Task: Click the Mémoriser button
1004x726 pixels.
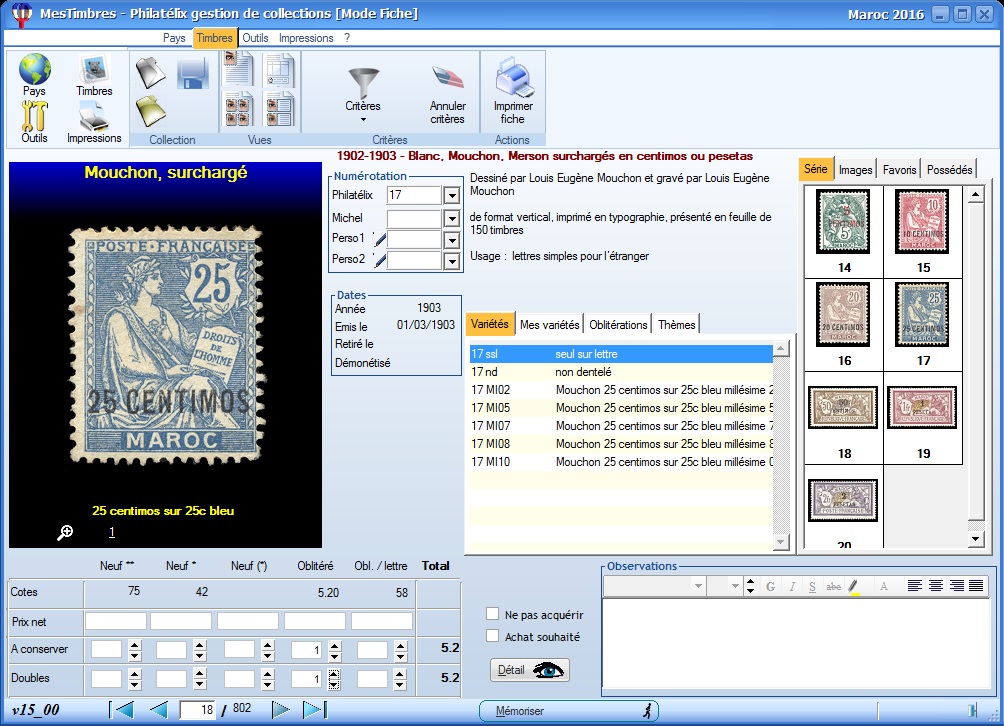Action: coord(569,711)
